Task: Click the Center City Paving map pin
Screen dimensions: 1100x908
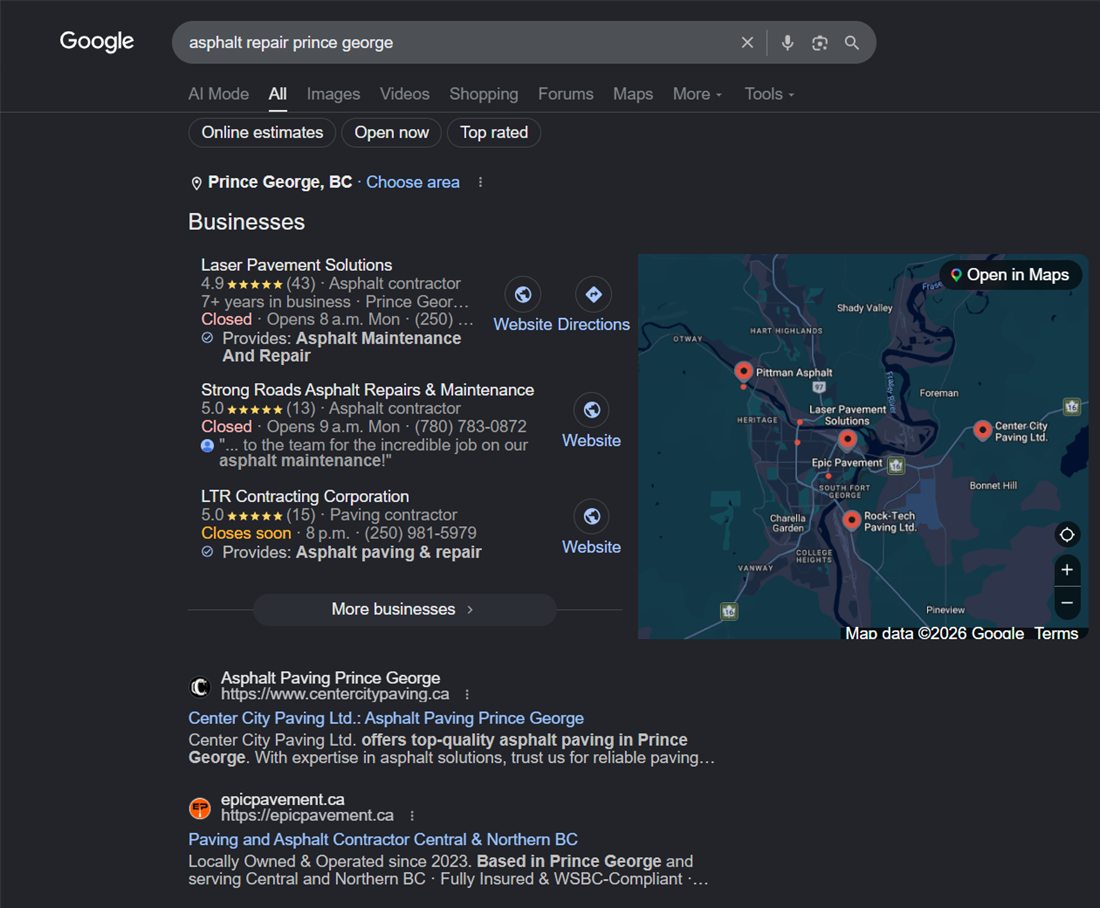Action: pyautogui.click(x=983, y=429)
